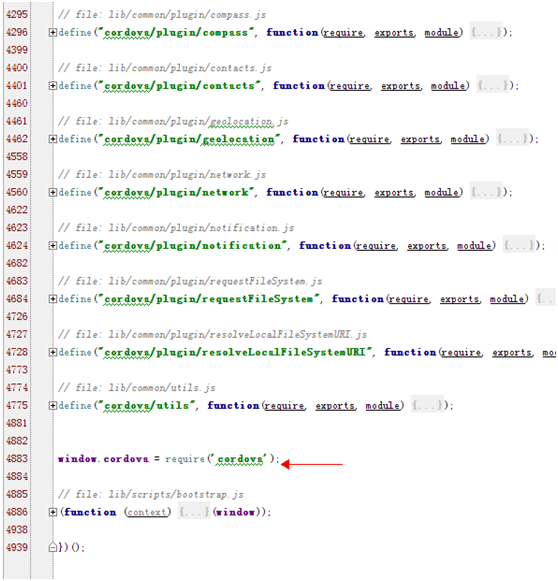Click comment "// file: lib/common/plugin/network.js"

tap(162, 175)
